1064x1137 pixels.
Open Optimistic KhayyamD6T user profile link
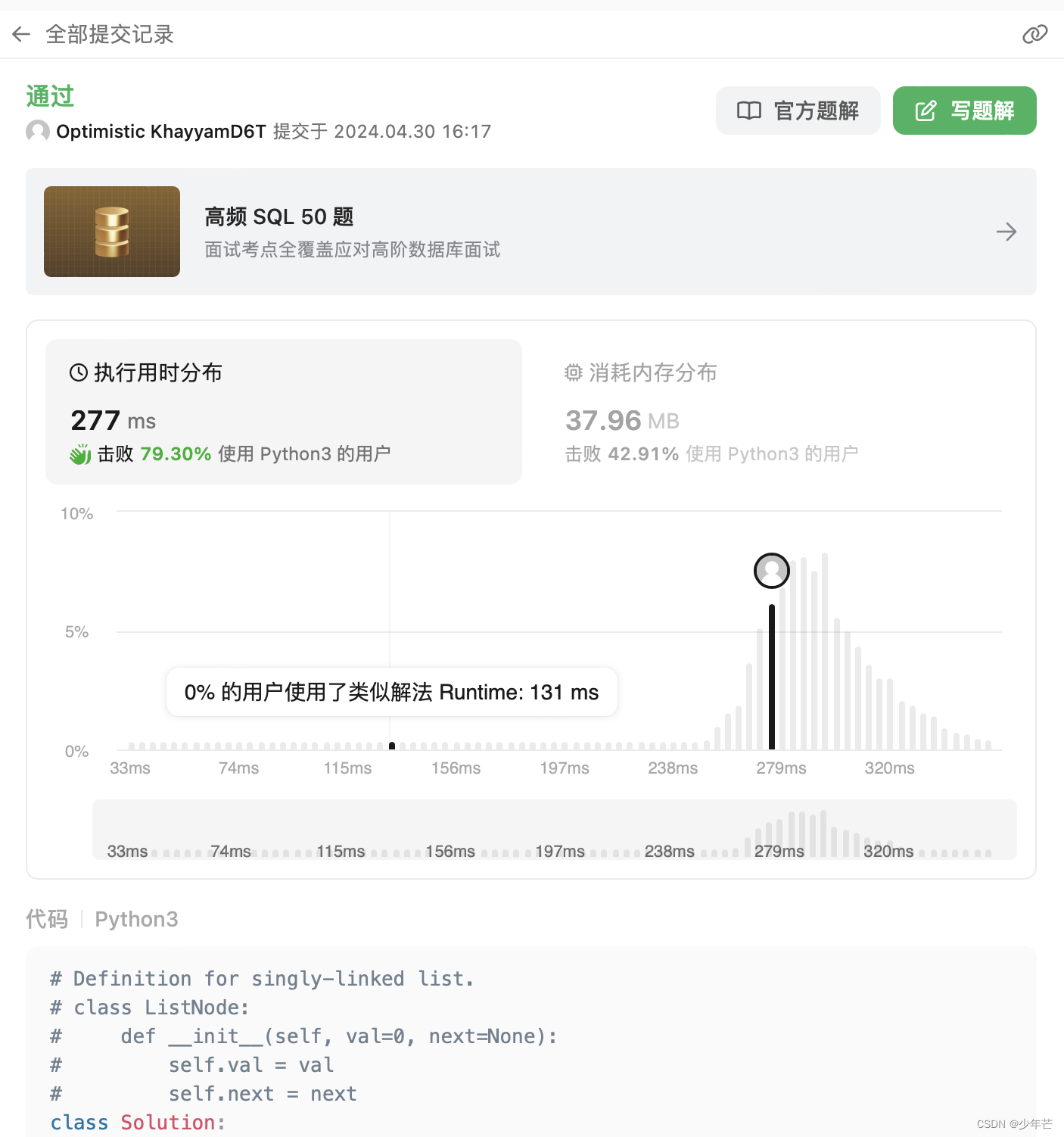[x=161, y=132]
